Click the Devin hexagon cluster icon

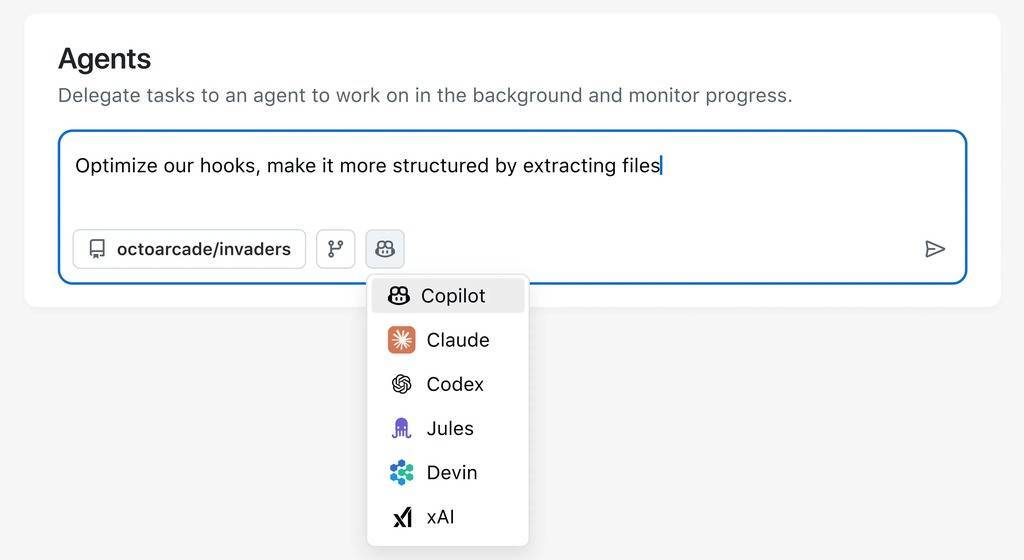coord(402,472)
